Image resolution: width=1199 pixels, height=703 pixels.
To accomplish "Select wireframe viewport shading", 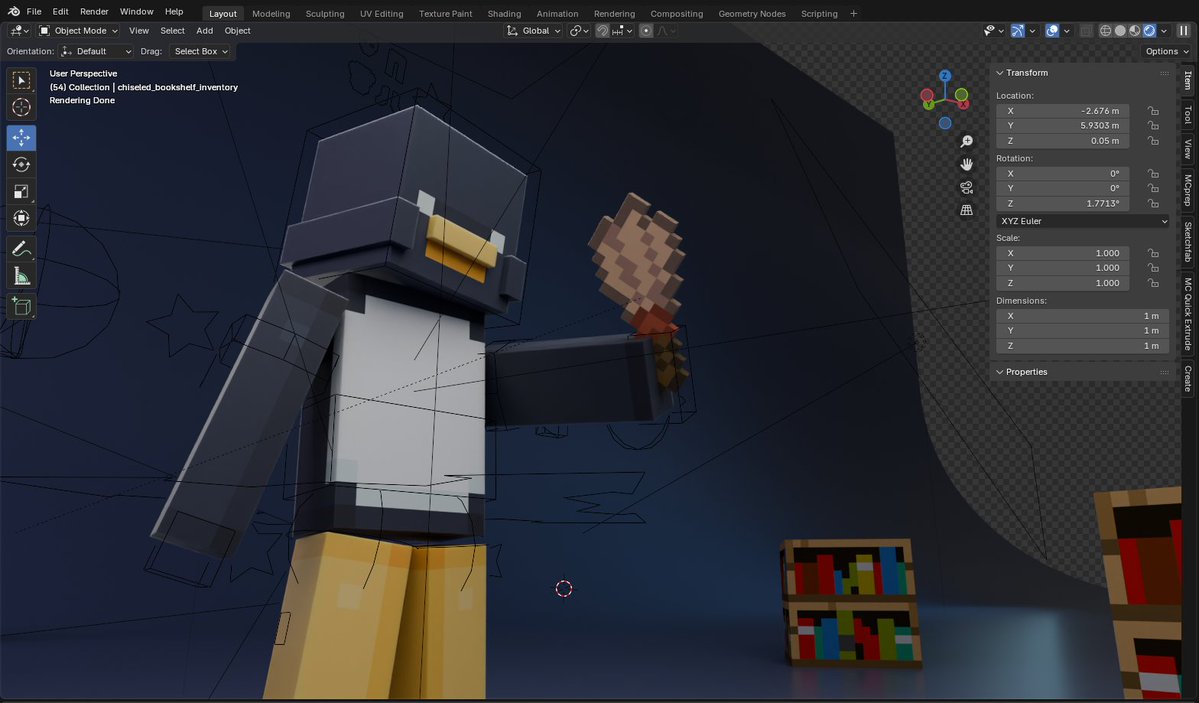I will tap(1106, 31).
